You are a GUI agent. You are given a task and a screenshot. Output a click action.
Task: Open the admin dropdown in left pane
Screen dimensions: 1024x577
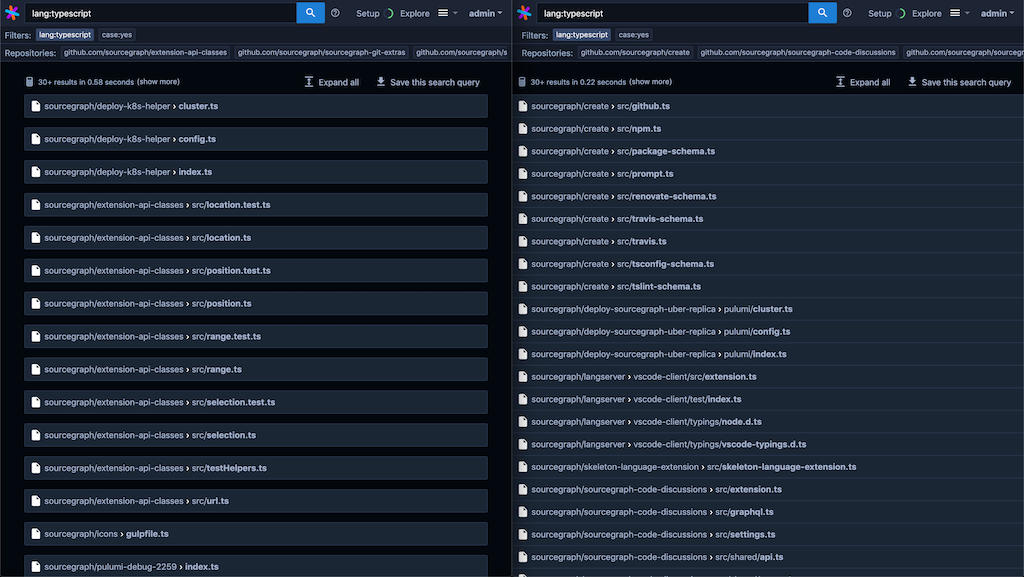485,13
